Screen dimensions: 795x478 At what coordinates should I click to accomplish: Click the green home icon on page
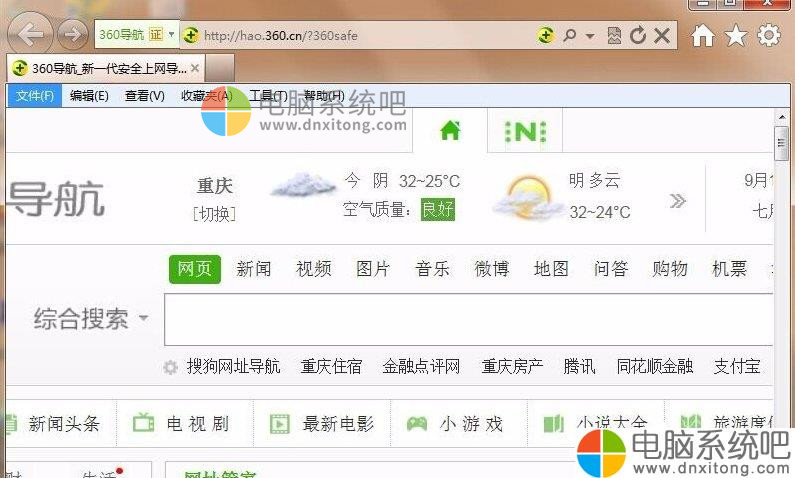tap(450, 131)
